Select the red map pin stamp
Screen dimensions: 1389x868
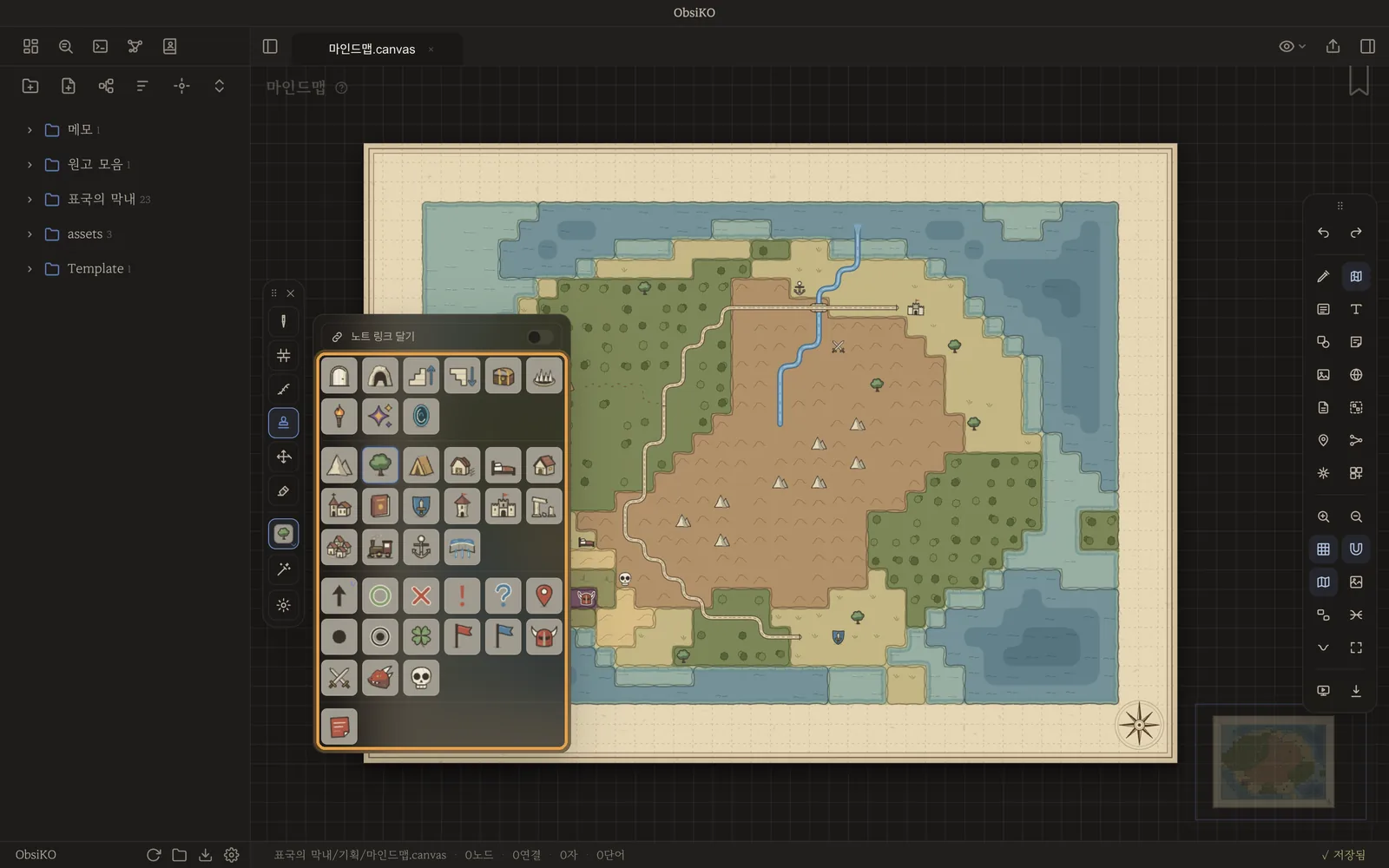(x=544, y=595)
